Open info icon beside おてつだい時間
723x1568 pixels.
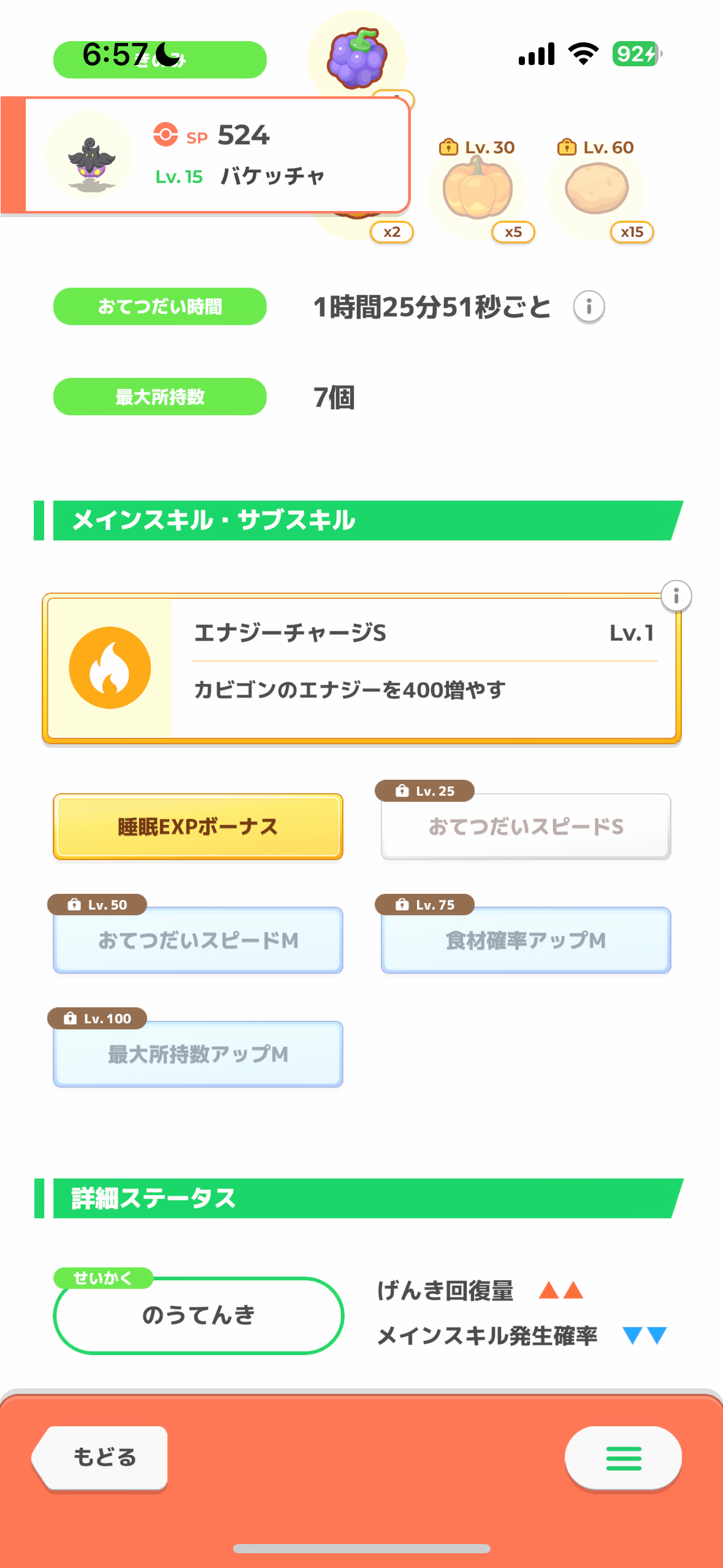pyautogui.click(x=589, y=306)
